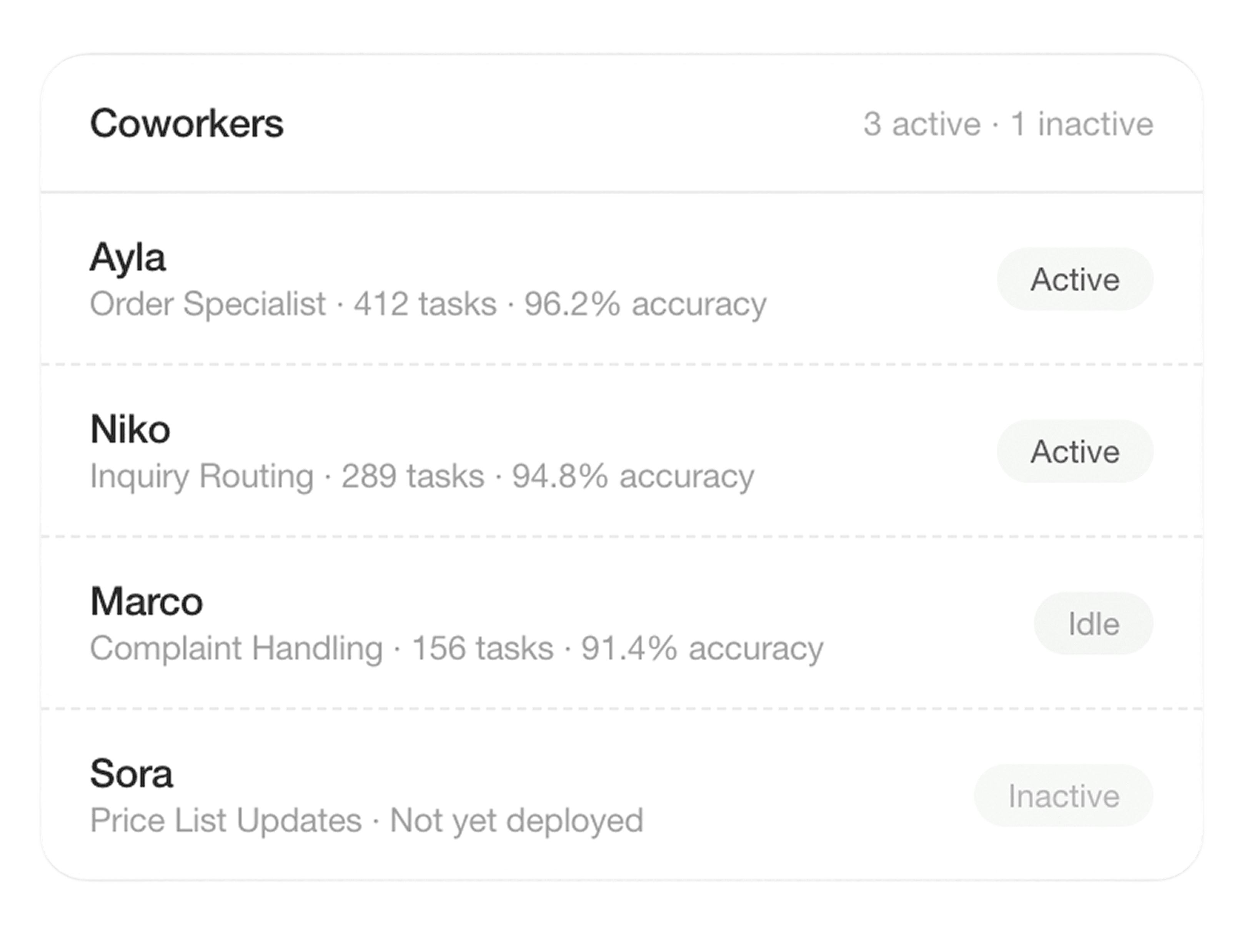Open Niko's coworker name
This screenshot has width=1237, height=952.
coord(130,429)
